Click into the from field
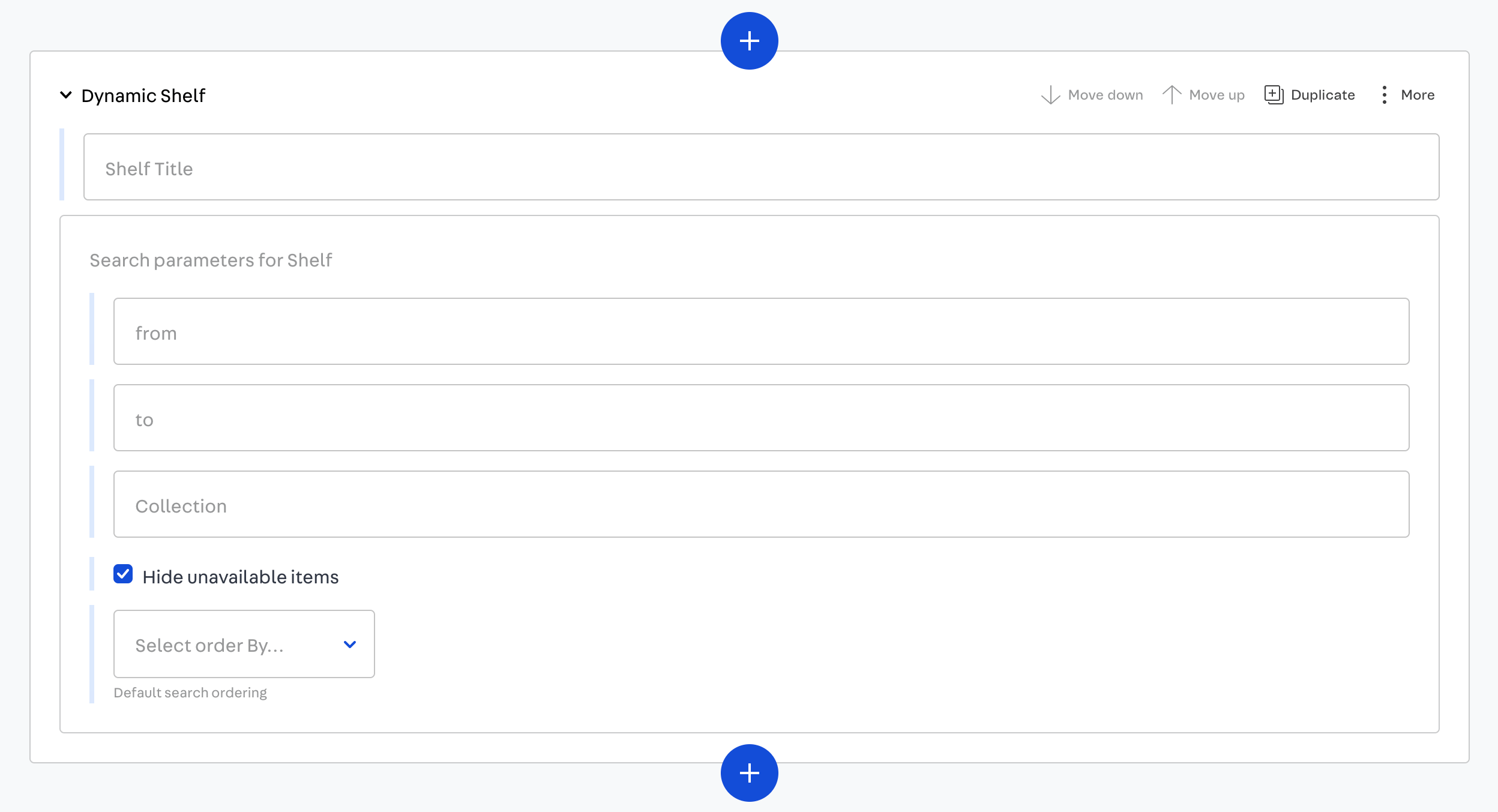This screenshot has height=812, width=1498. [x=761, y=331]
